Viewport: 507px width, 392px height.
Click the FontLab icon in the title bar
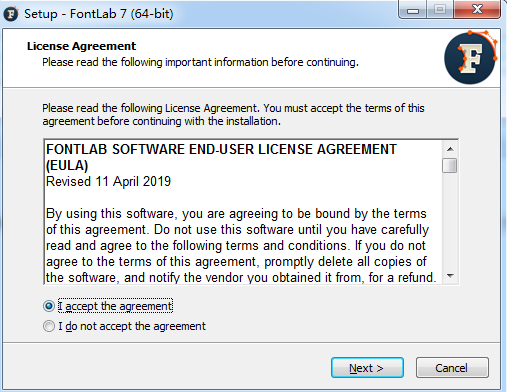tap(11, 14)
